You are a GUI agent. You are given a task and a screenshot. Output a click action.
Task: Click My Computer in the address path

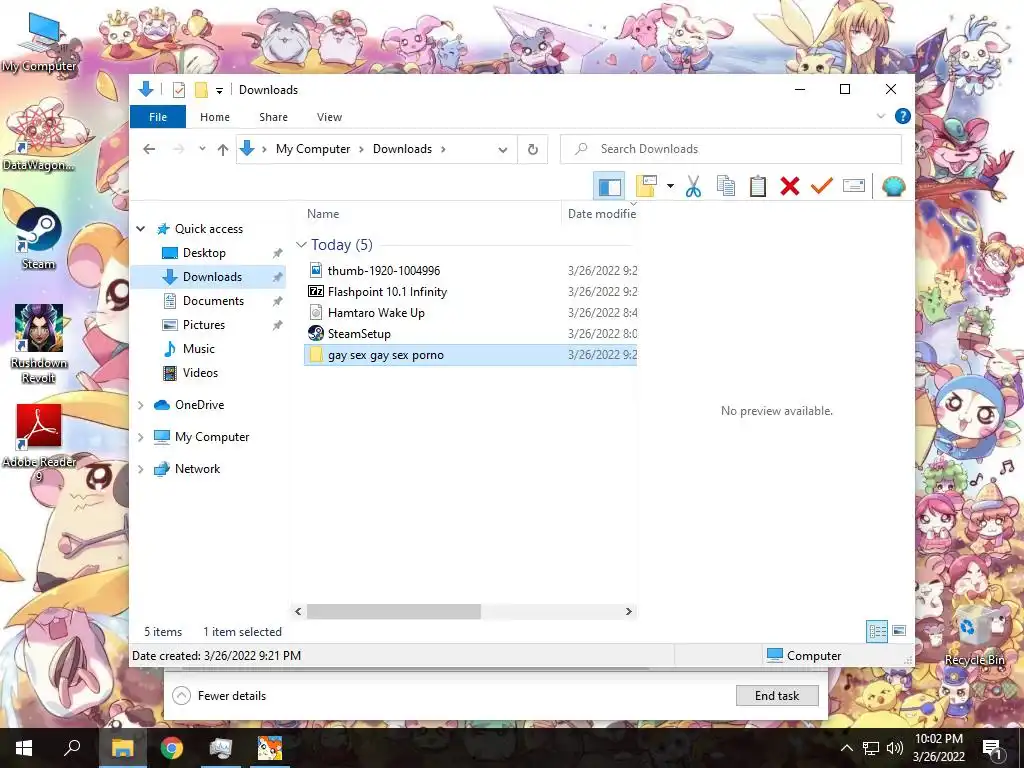pos(313,149)
